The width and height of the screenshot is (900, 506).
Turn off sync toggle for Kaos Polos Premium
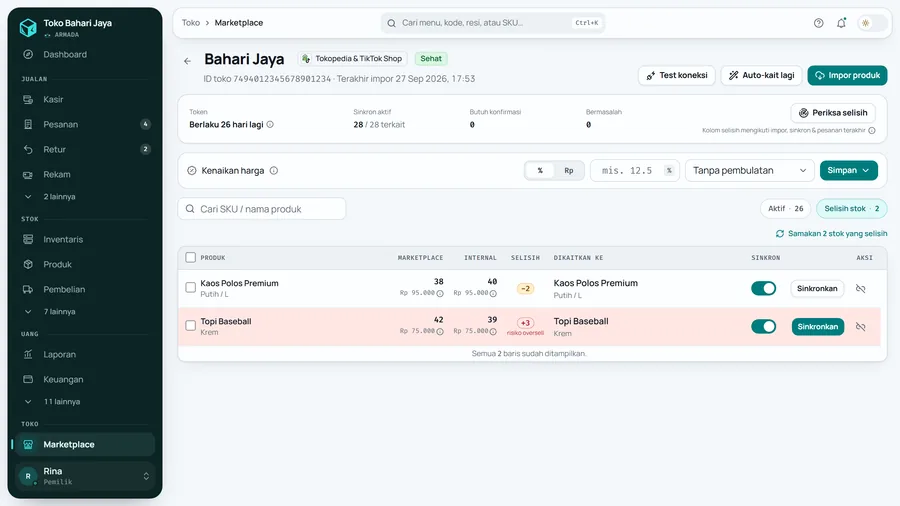pos(763,288)
